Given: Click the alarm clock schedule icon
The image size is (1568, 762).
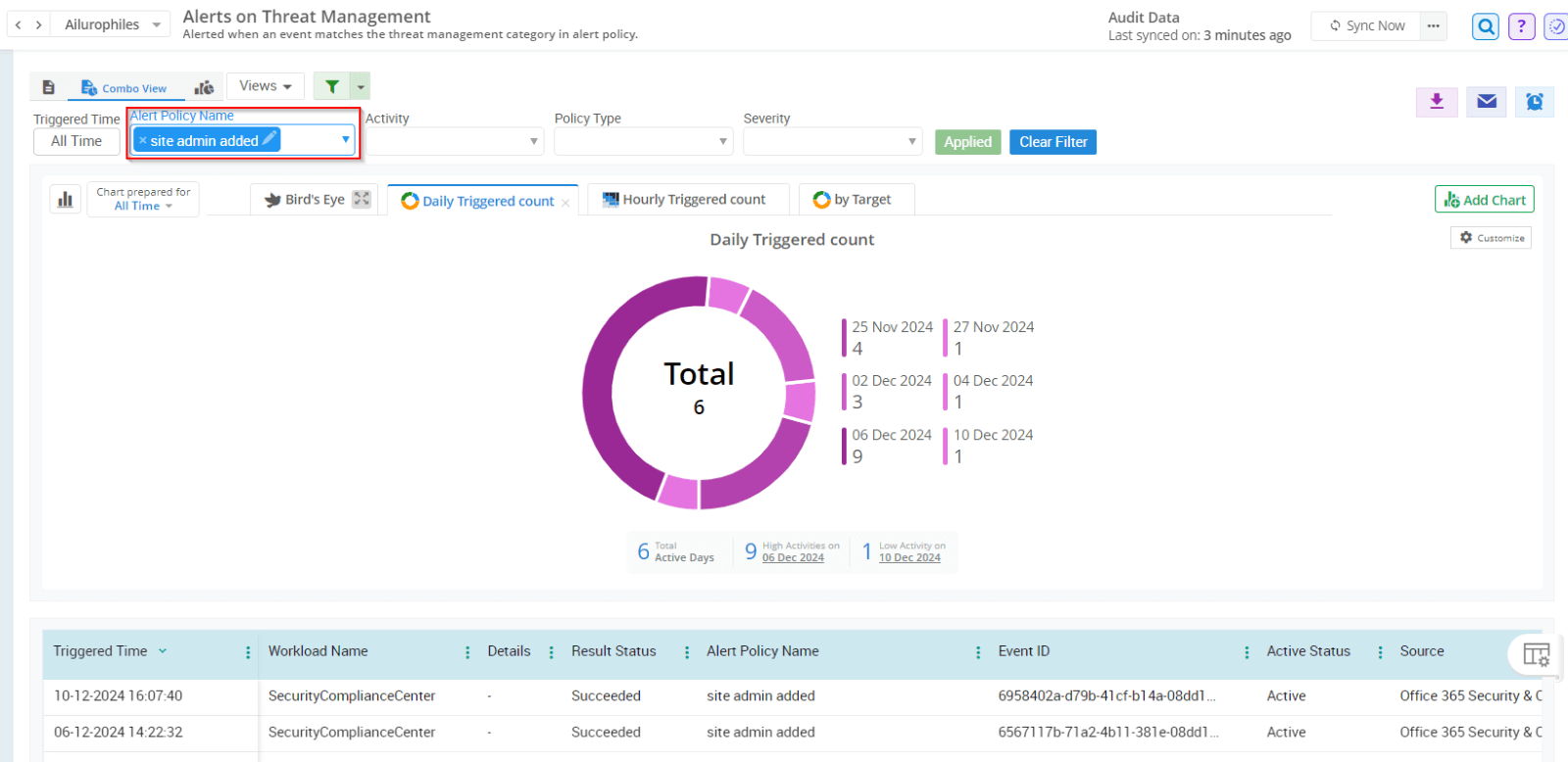Looking at the screenshot, I should [1535, 102].
